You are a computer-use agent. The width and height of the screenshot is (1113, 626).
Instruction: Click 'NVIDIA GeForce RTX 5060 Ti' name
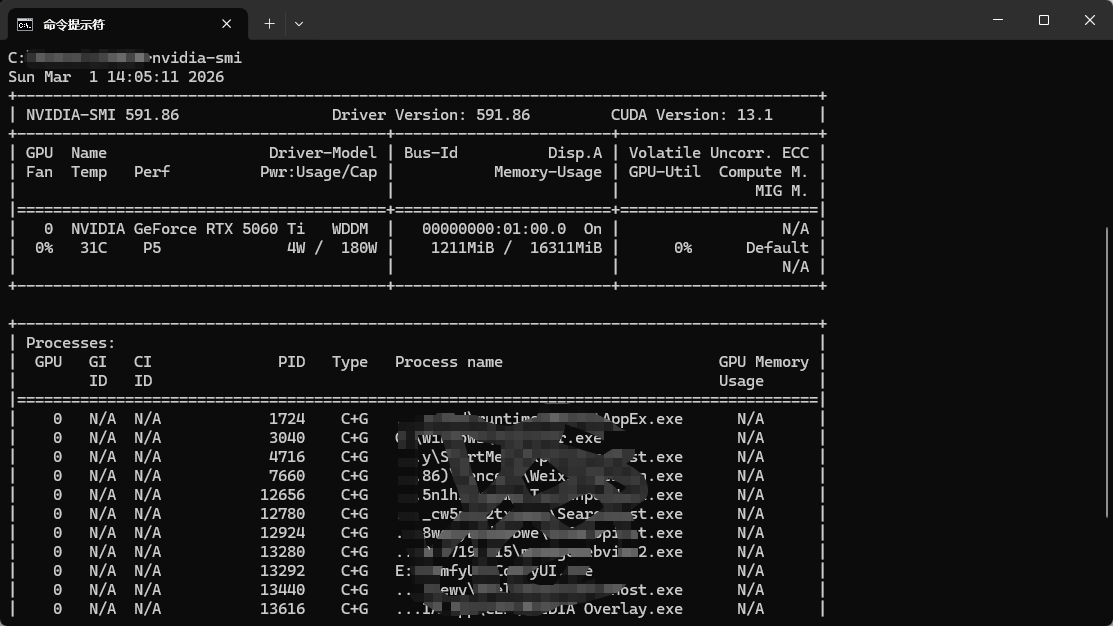[187, 229]
